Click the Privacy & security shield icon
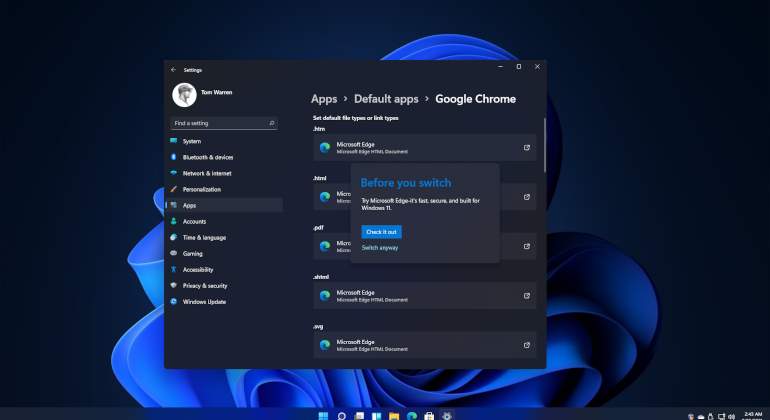770x420 pixels. click(x=173, y=285)
